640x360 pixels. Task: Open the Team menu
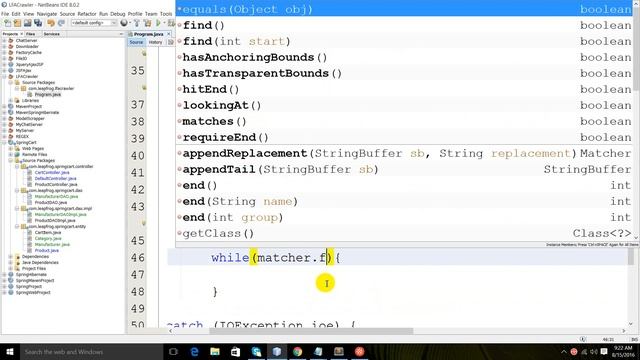(x=151, y=14)
